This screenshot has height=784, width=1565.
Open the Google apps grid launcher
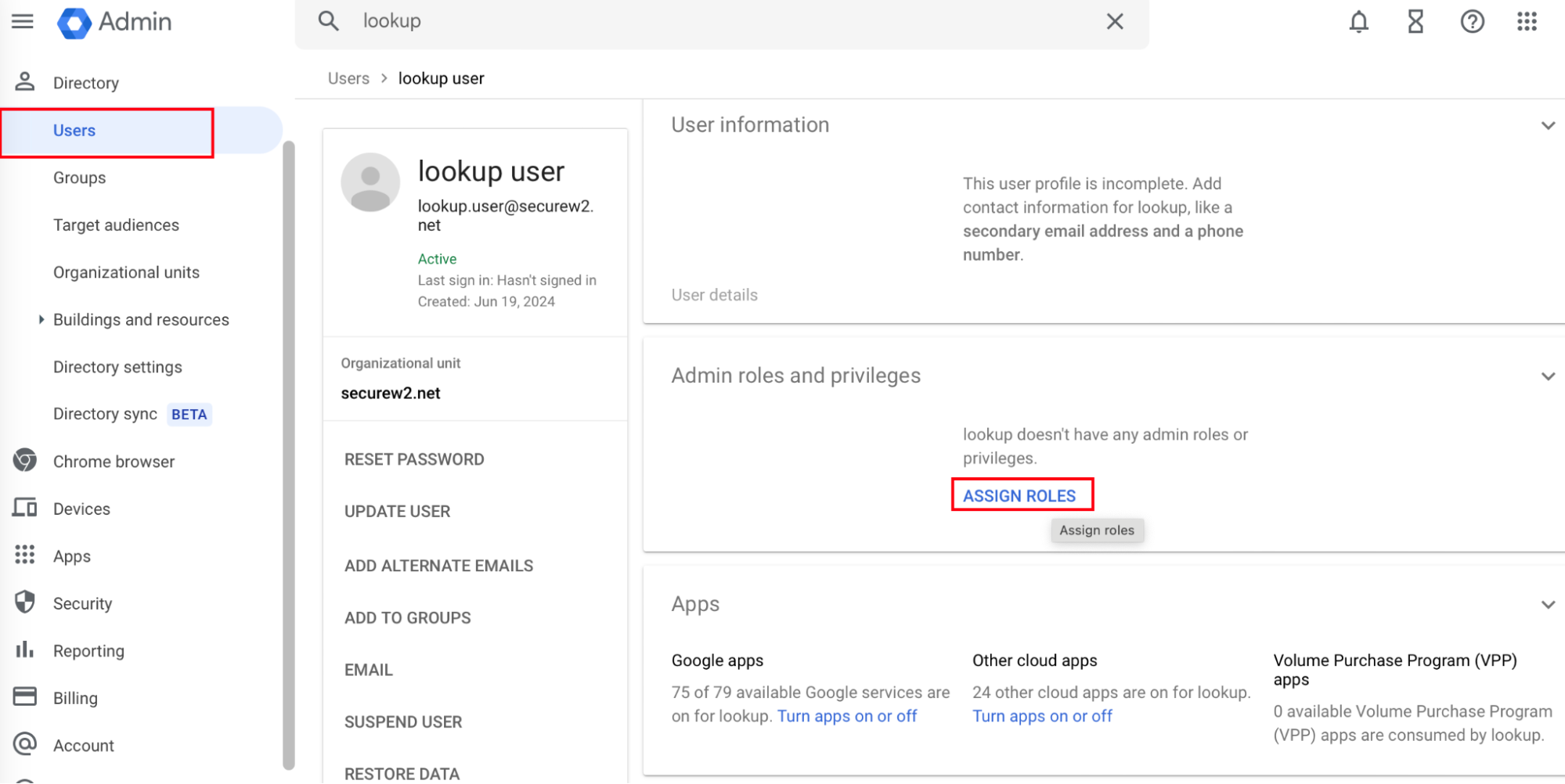point(1527,21)
